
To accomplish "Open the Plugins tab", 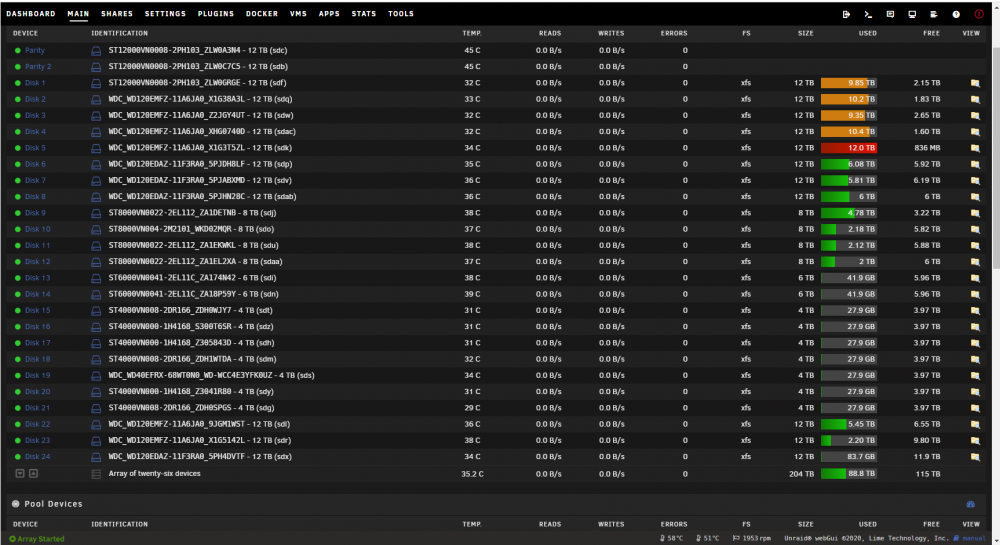I will (216, 14).
